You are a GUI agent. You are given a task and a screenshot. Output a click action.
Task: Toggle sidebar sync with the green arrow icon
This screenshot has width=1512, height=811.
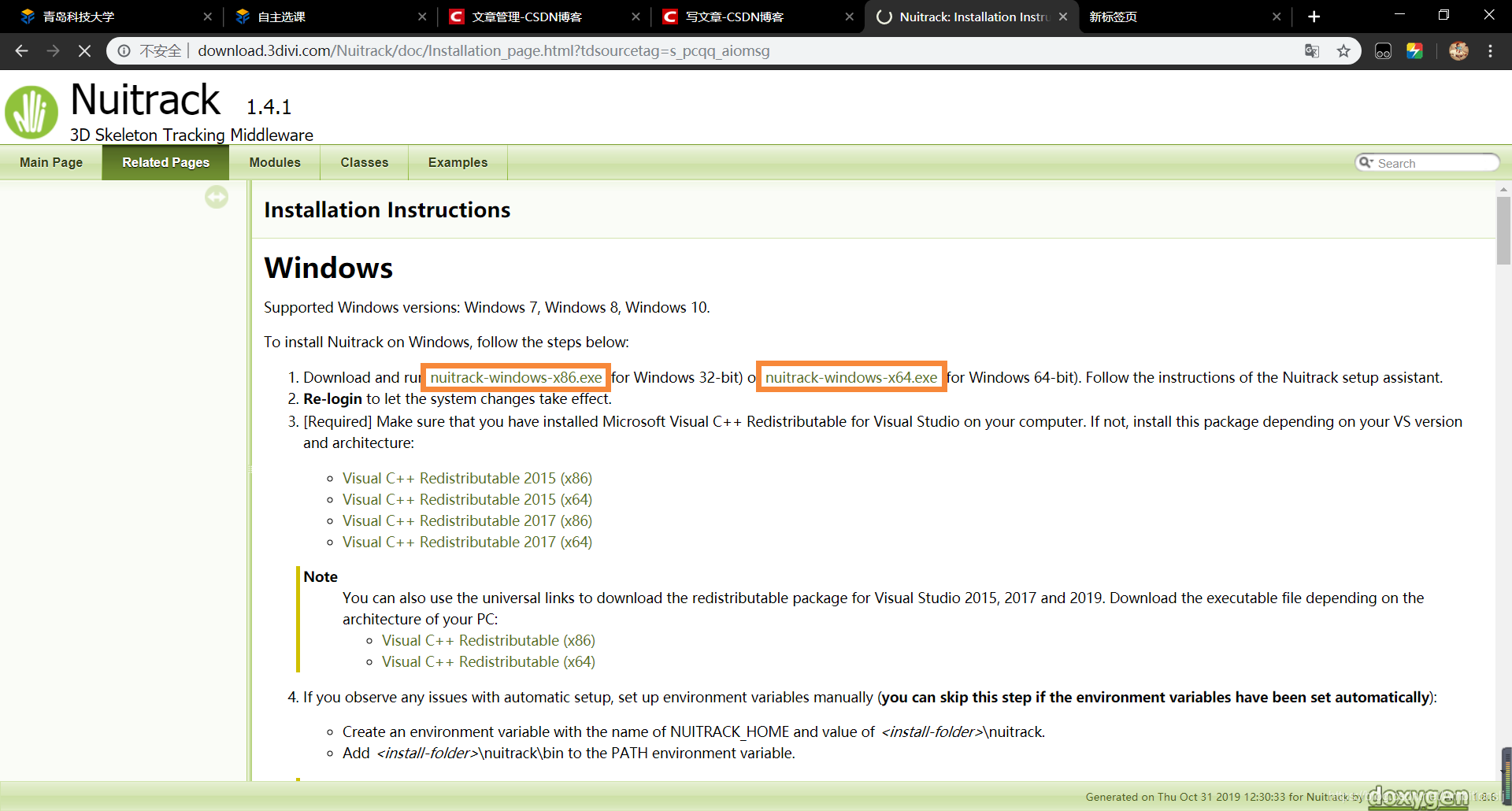(217, 197)
